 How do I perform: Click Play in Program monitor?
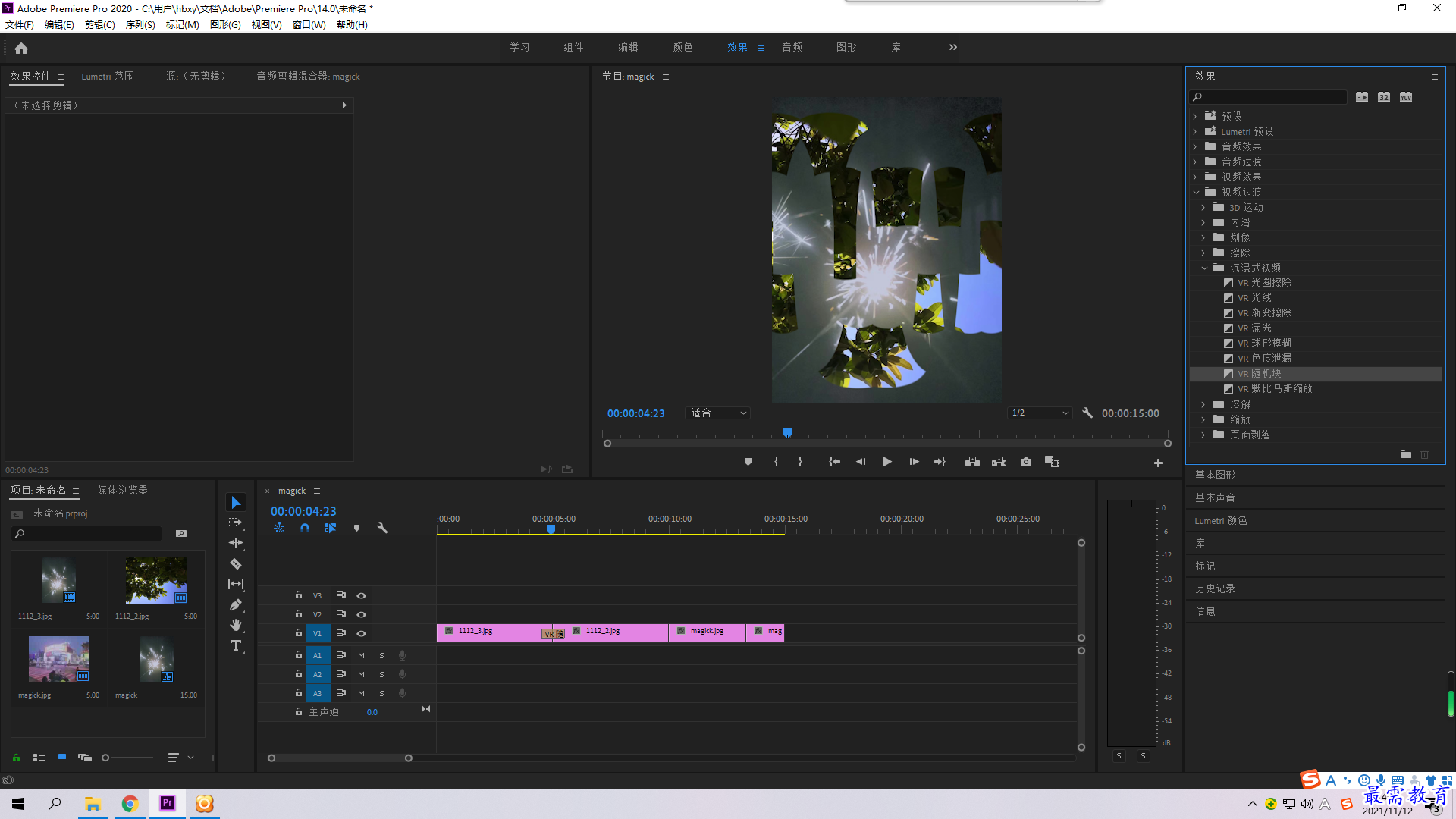(x=886, y=462)
